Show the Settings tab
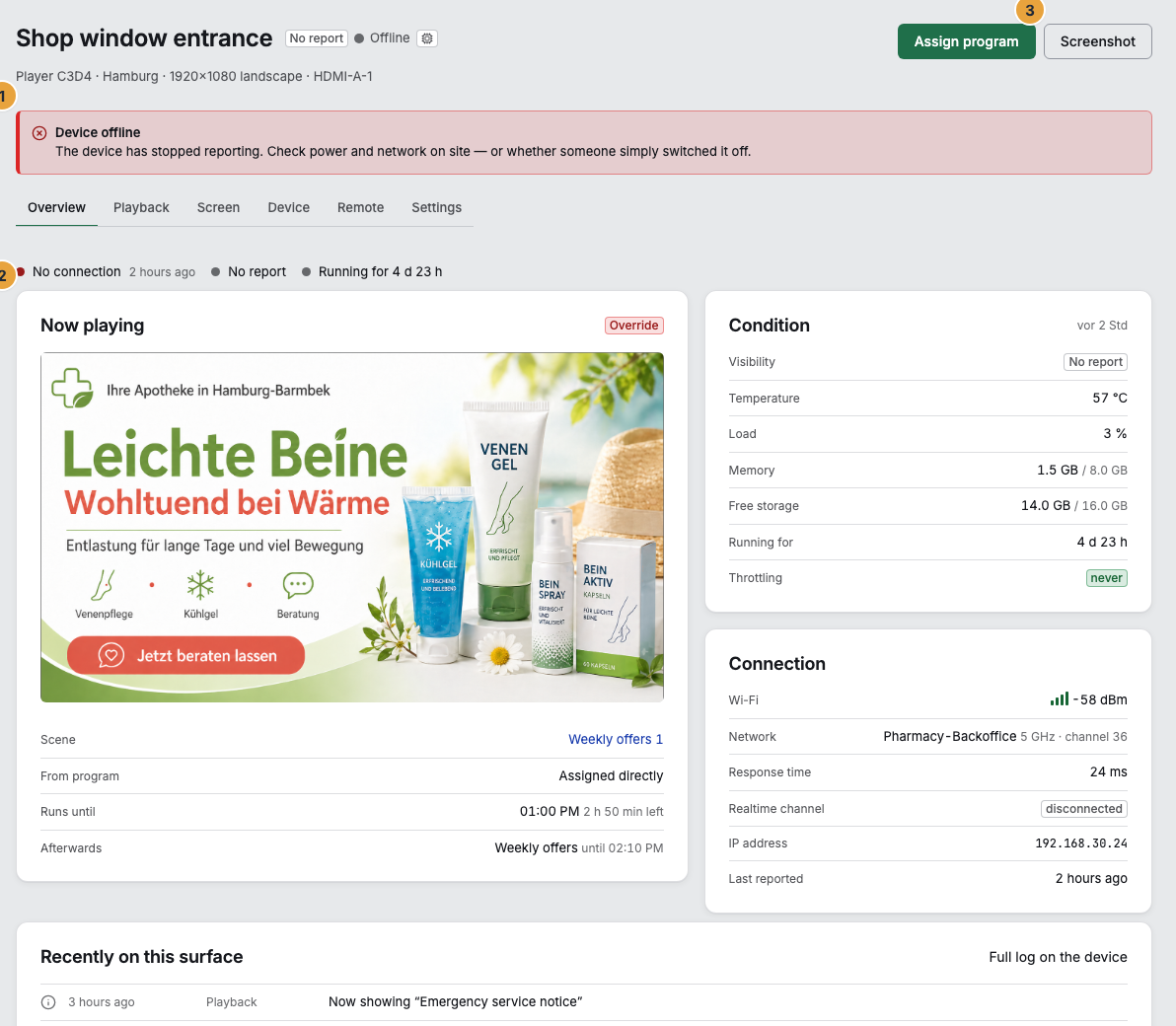The width and height of the screenshot is (1176, 1026). (x=436, y=208)
